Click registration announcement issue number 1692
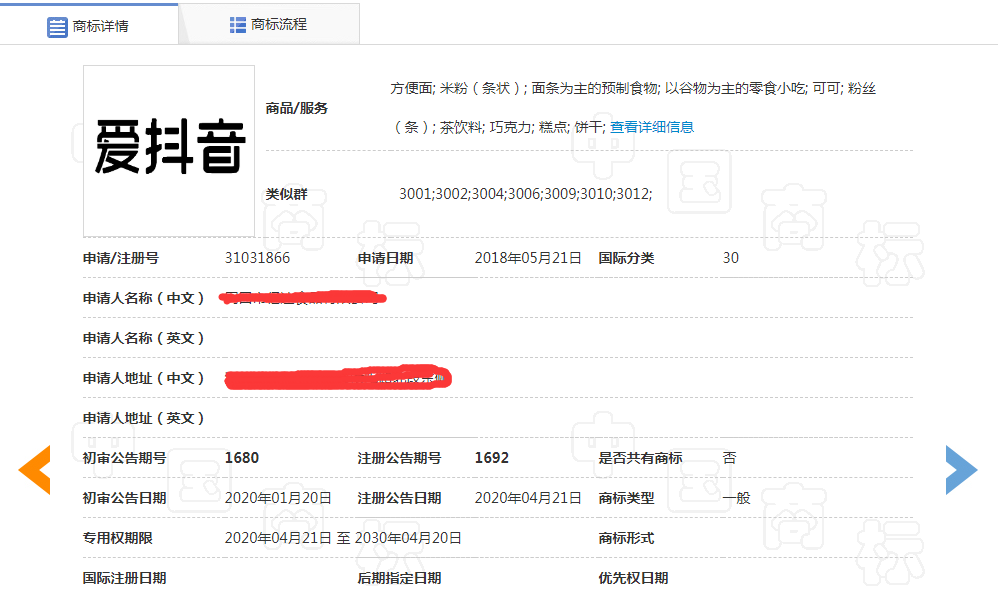 point(491,458)
